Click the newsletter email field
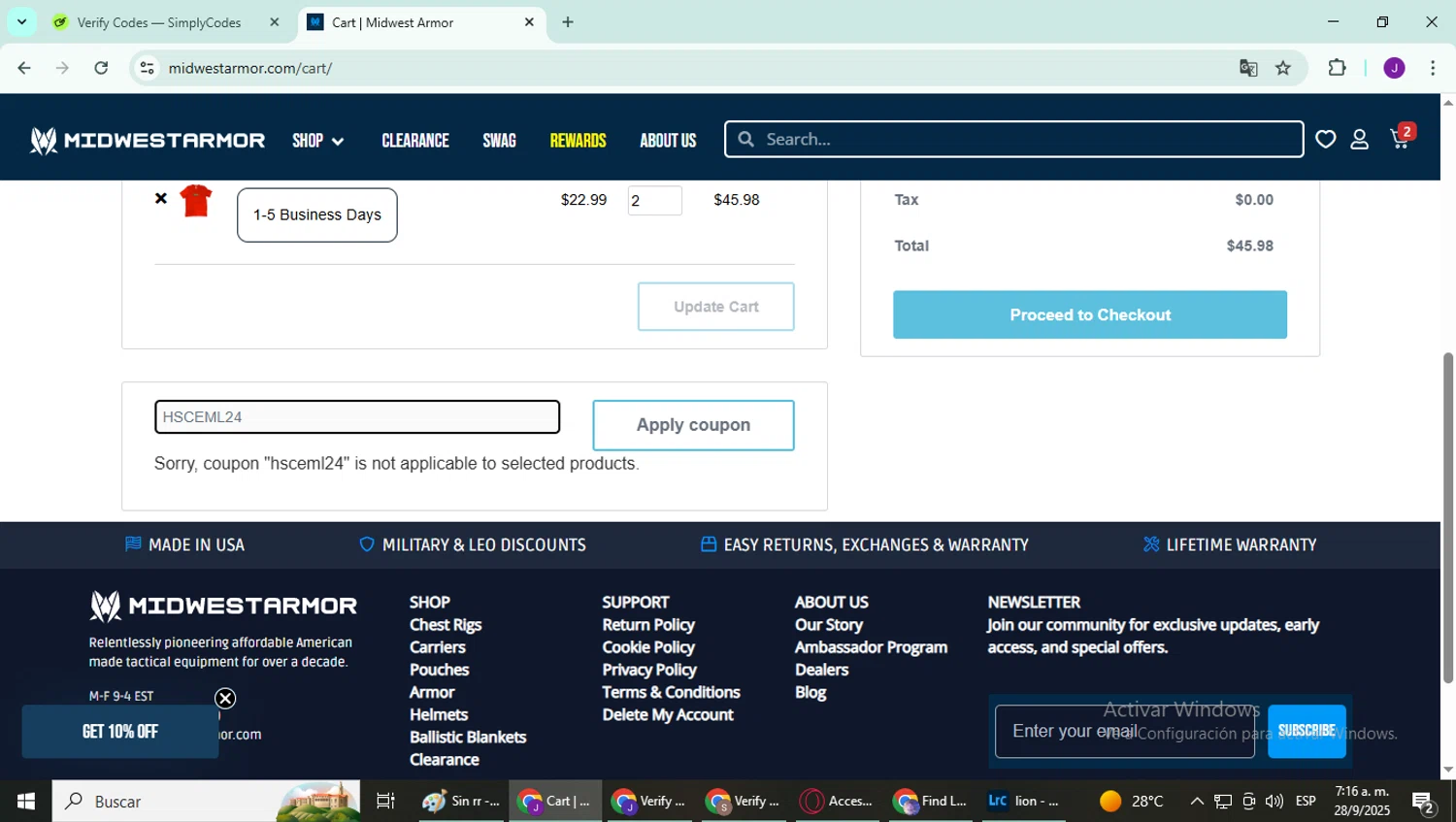 [x=1125, y=732]
